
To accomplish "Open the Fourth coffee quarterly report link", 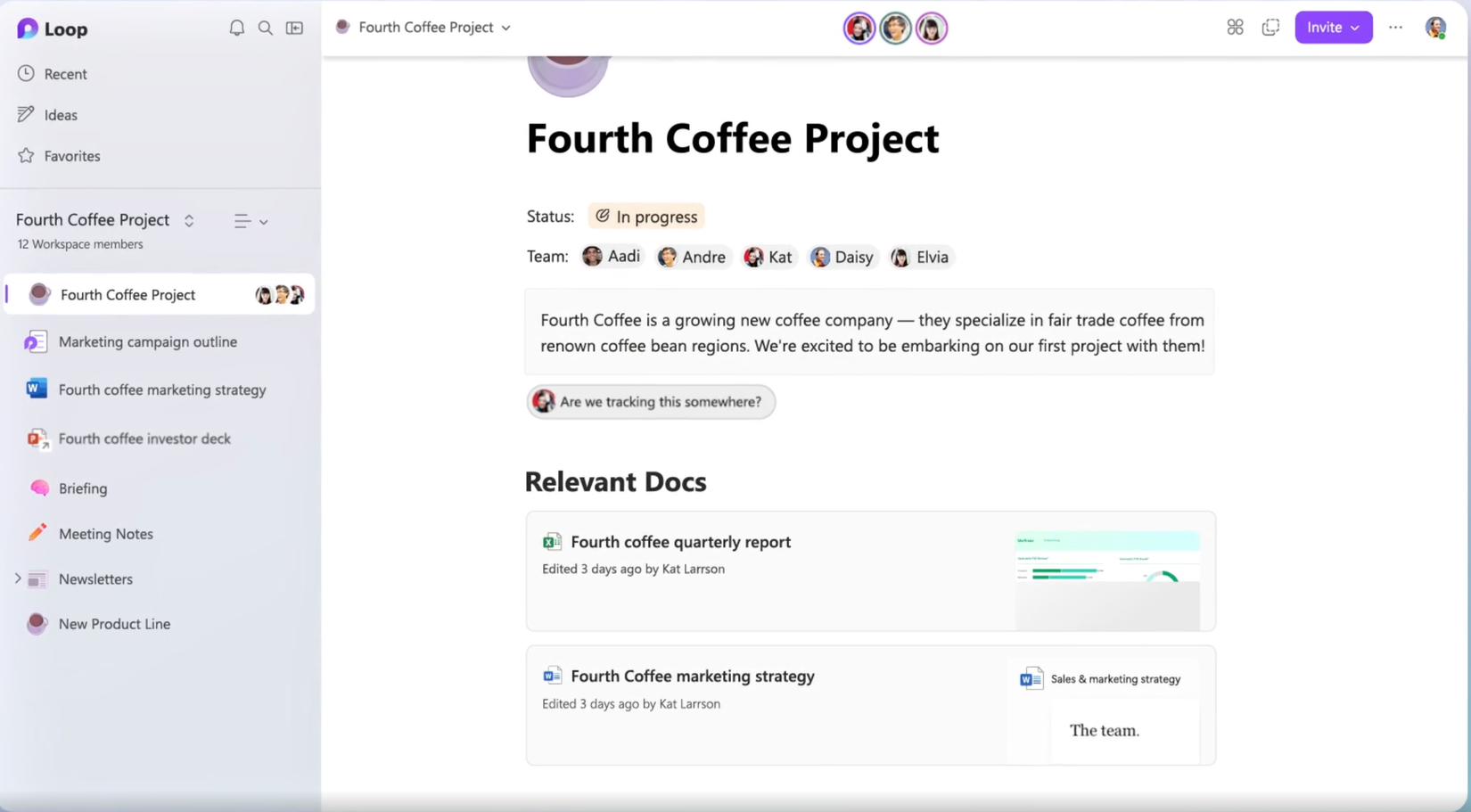I will [681, 542].
